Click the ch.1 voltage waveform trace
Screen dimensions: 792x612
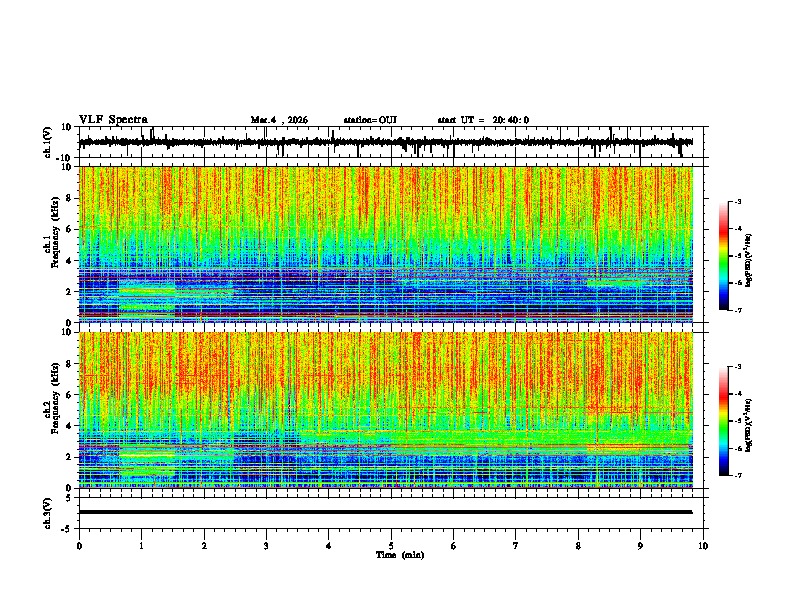tap(386, 142)
